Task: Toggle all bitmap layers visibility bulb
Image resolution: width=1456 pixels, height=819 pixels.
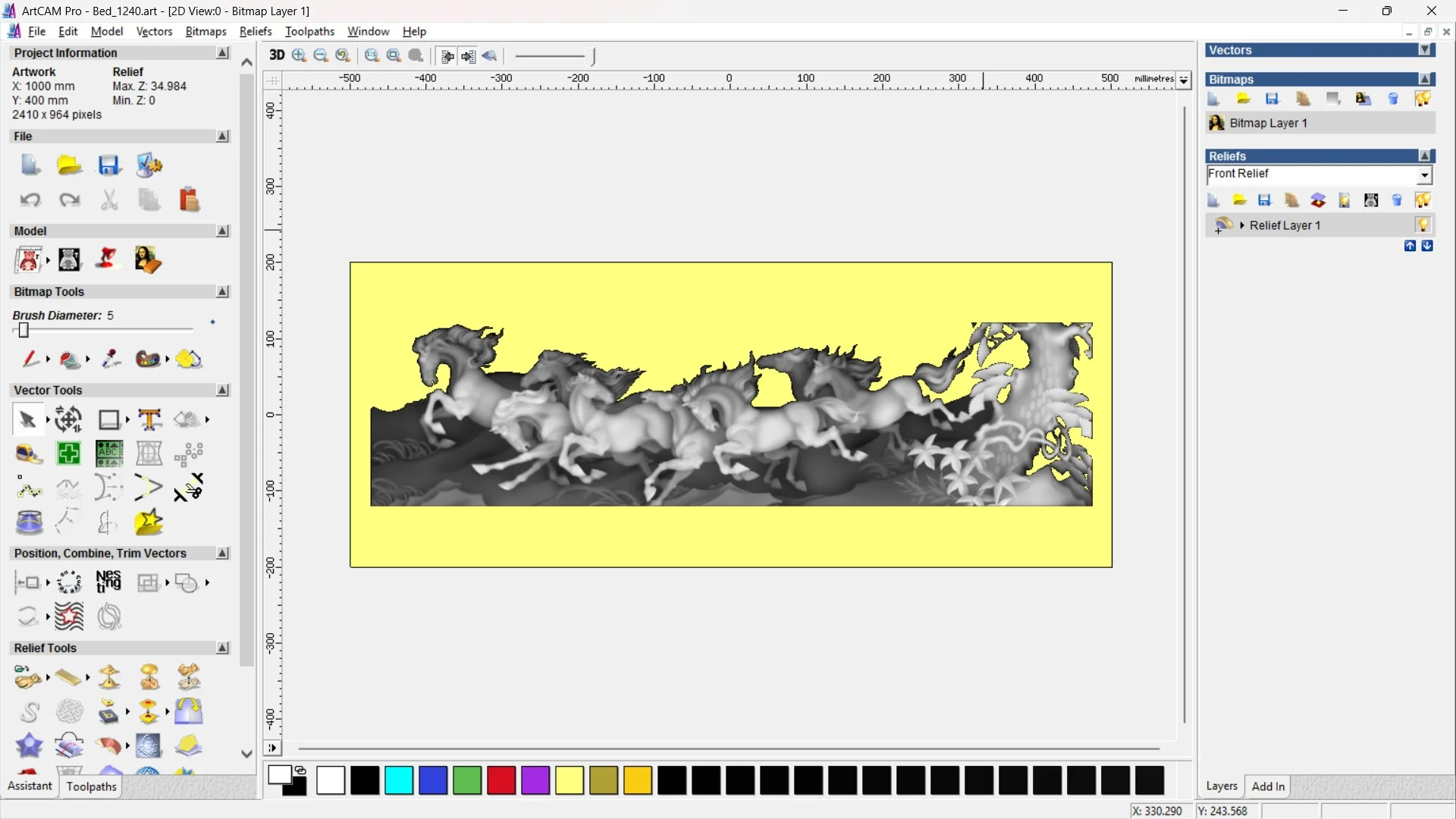Action: pos(1423,99)
